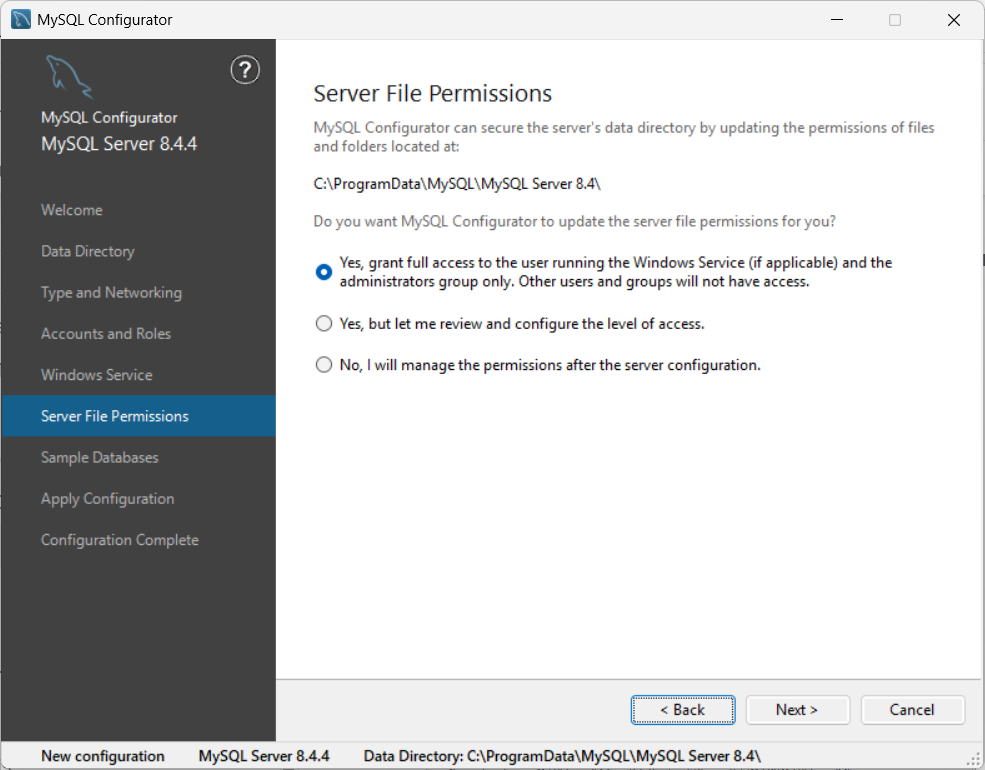Click the MySQL Configurator title bar icon
The image size is (985, 770).
click(19, 19)
